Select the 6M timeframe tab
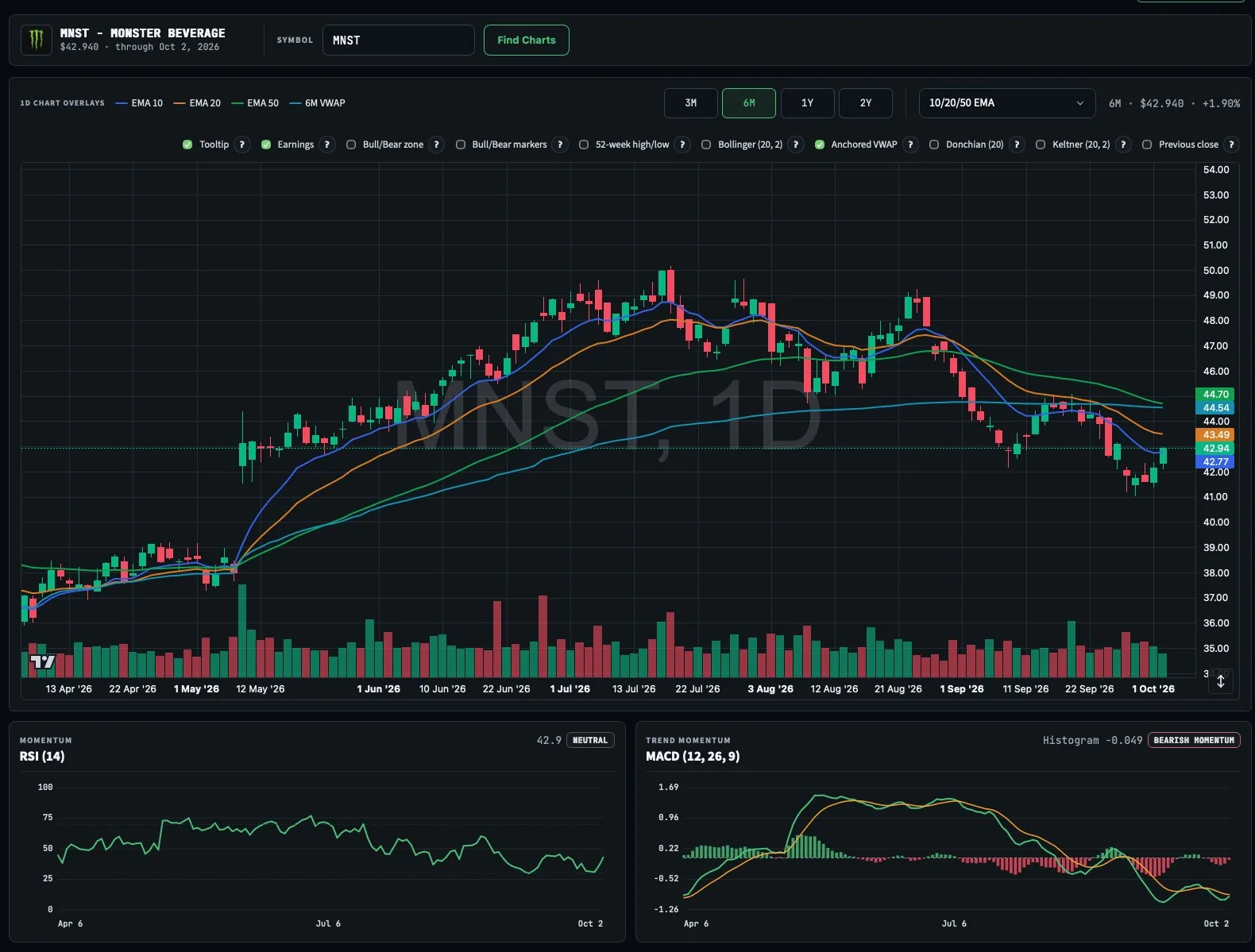 click(749, 103)
